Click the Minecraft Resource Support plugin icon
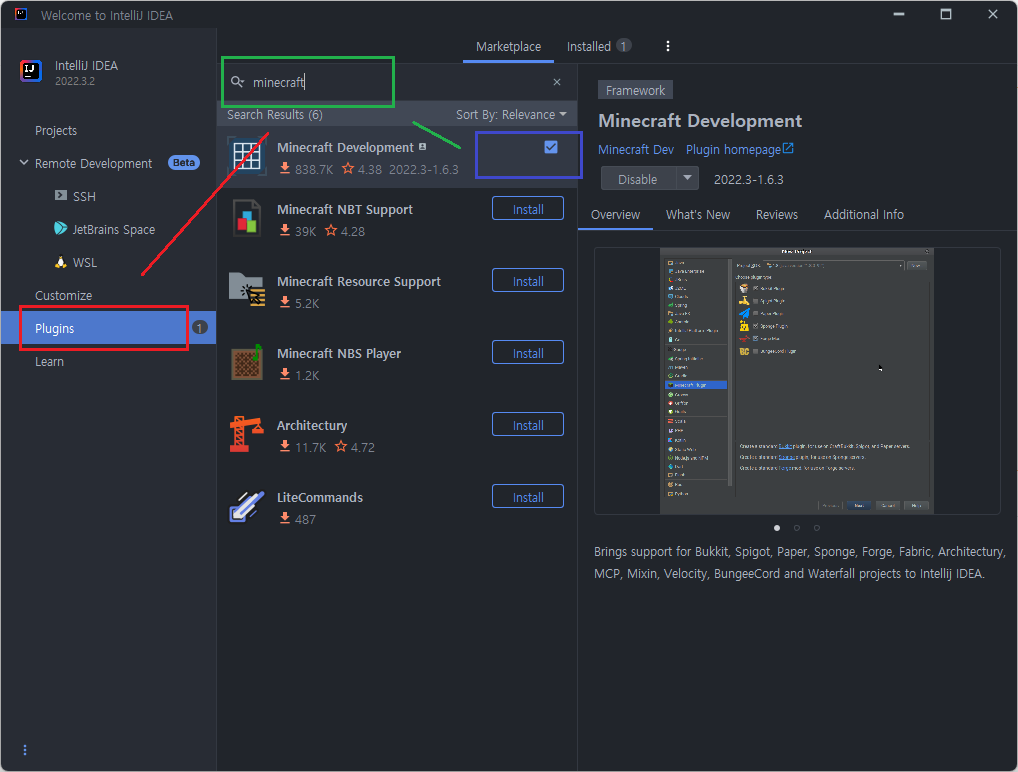The image size is (1018, 772). pyautogui.click(x=247, y=290)
